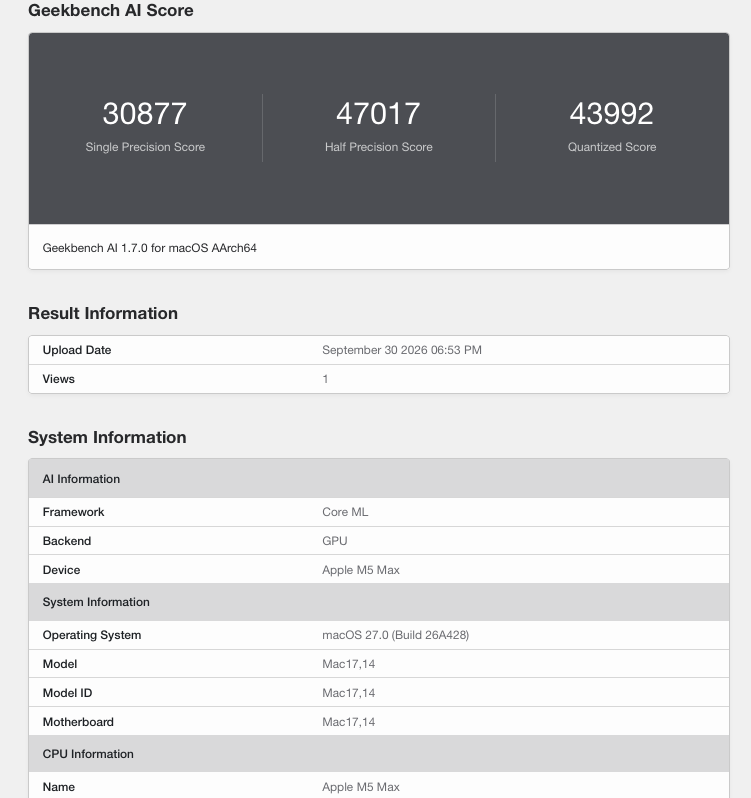Click the Single Precision Score value 30877
751x798 pixels.
[x=145, y=113]
